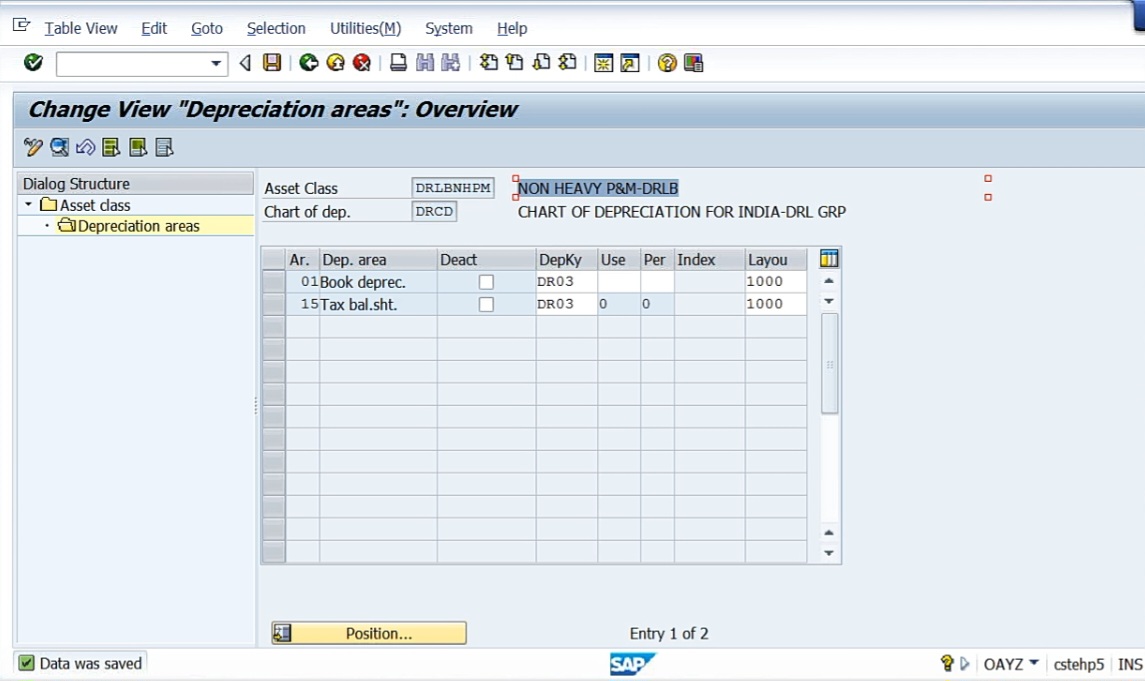This screenshot has width=1145, height=681.
Task: Click the bottom scroll-down arrow of the table
Action: pyautogui.click(x=829, y=553)
